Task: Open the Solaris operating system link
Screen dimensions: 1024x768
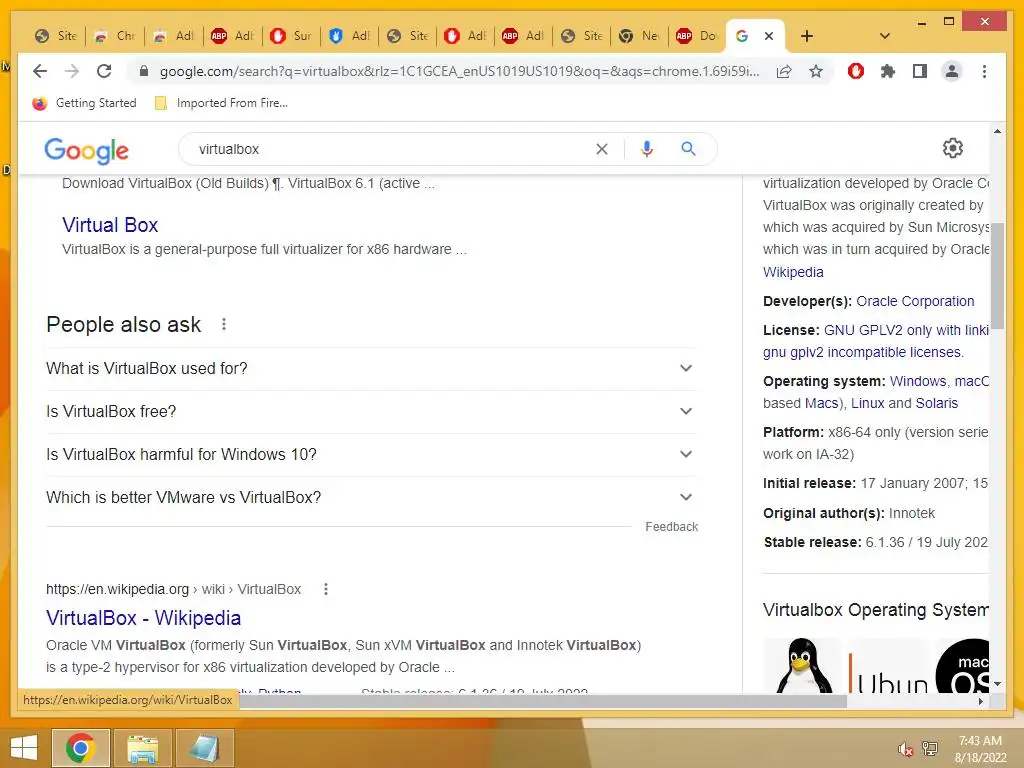Action: click(x=936, y=403)
